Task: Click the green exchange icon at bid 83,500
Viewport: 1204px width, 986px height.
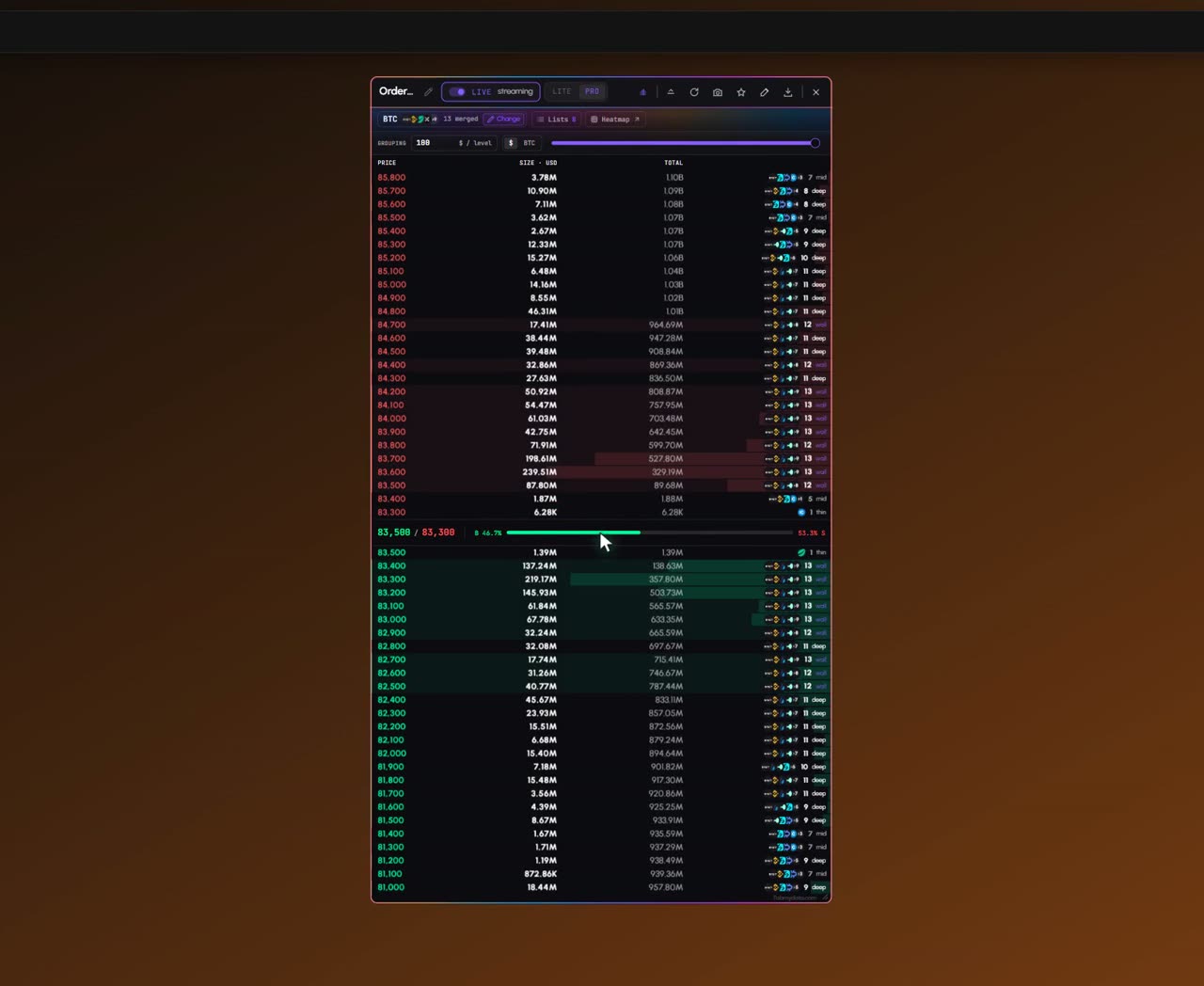Action: click(801, 553)
